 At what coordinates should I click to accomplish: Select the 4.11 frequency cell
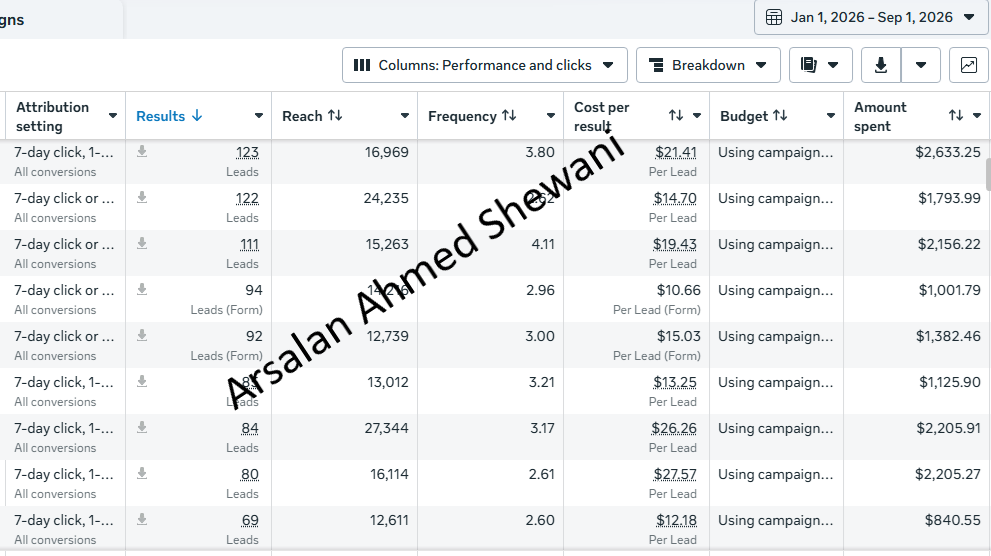(x=543, y=245)
